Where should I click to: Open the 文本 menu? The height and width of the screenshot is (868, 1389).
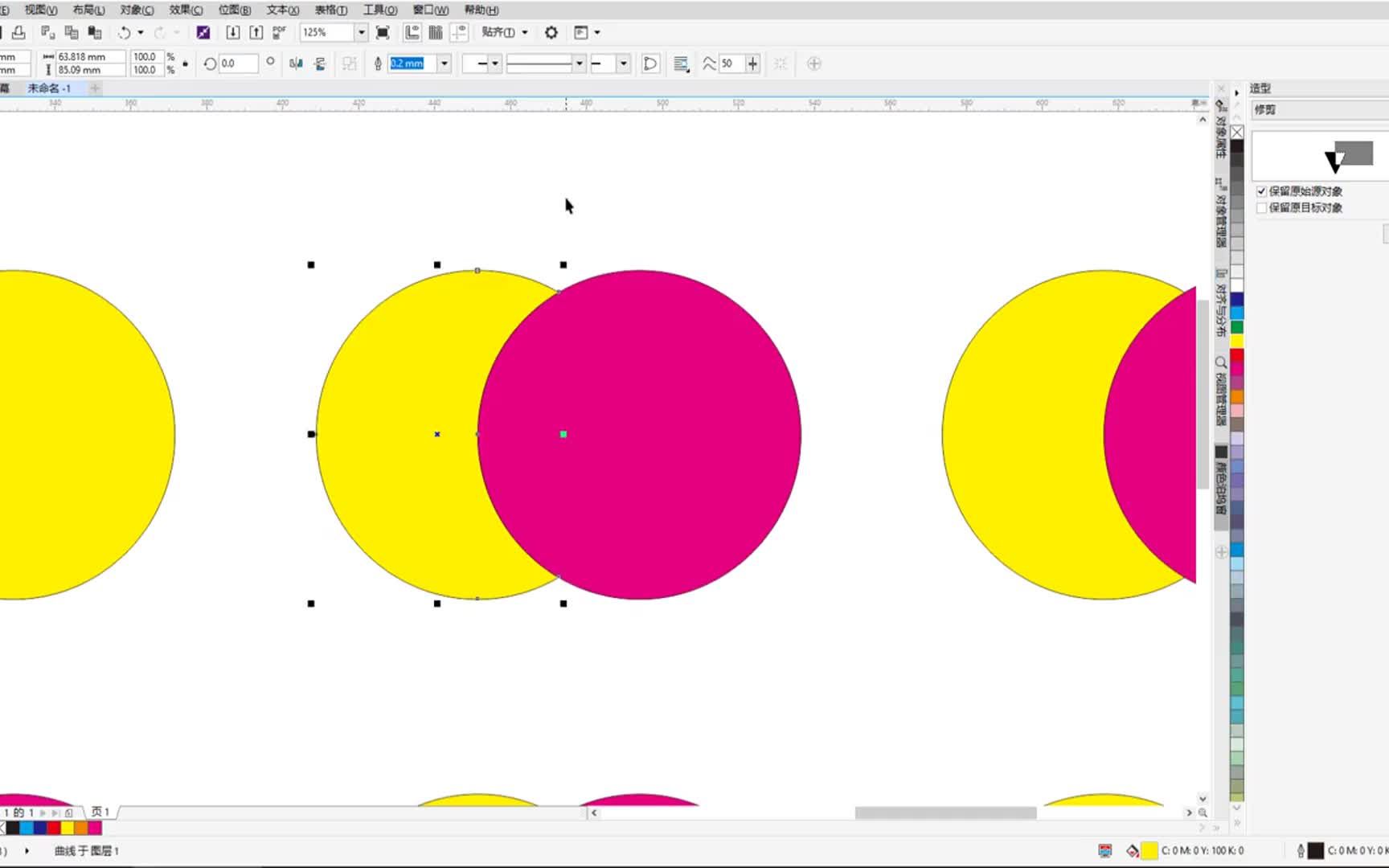point(283,10)
